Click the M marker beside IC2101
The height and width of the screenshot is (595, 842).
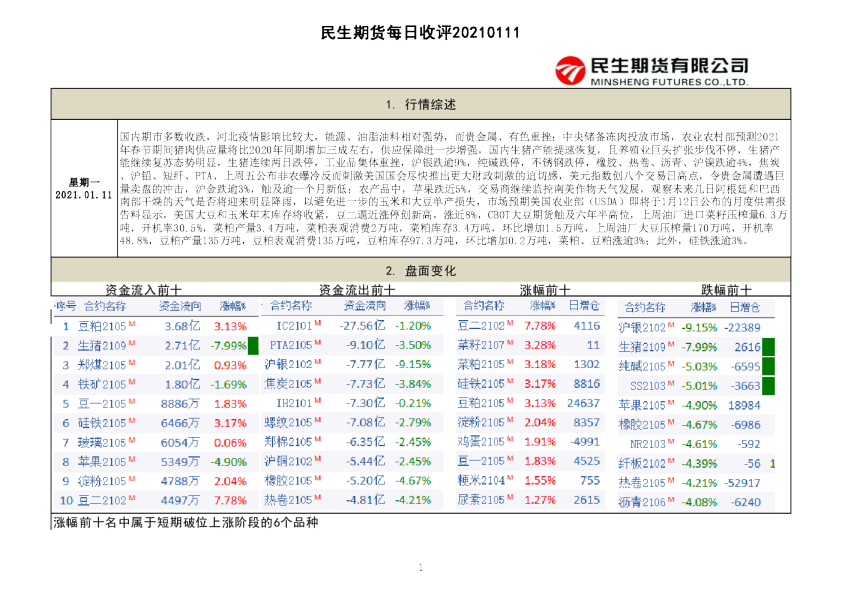pos(319,324)
